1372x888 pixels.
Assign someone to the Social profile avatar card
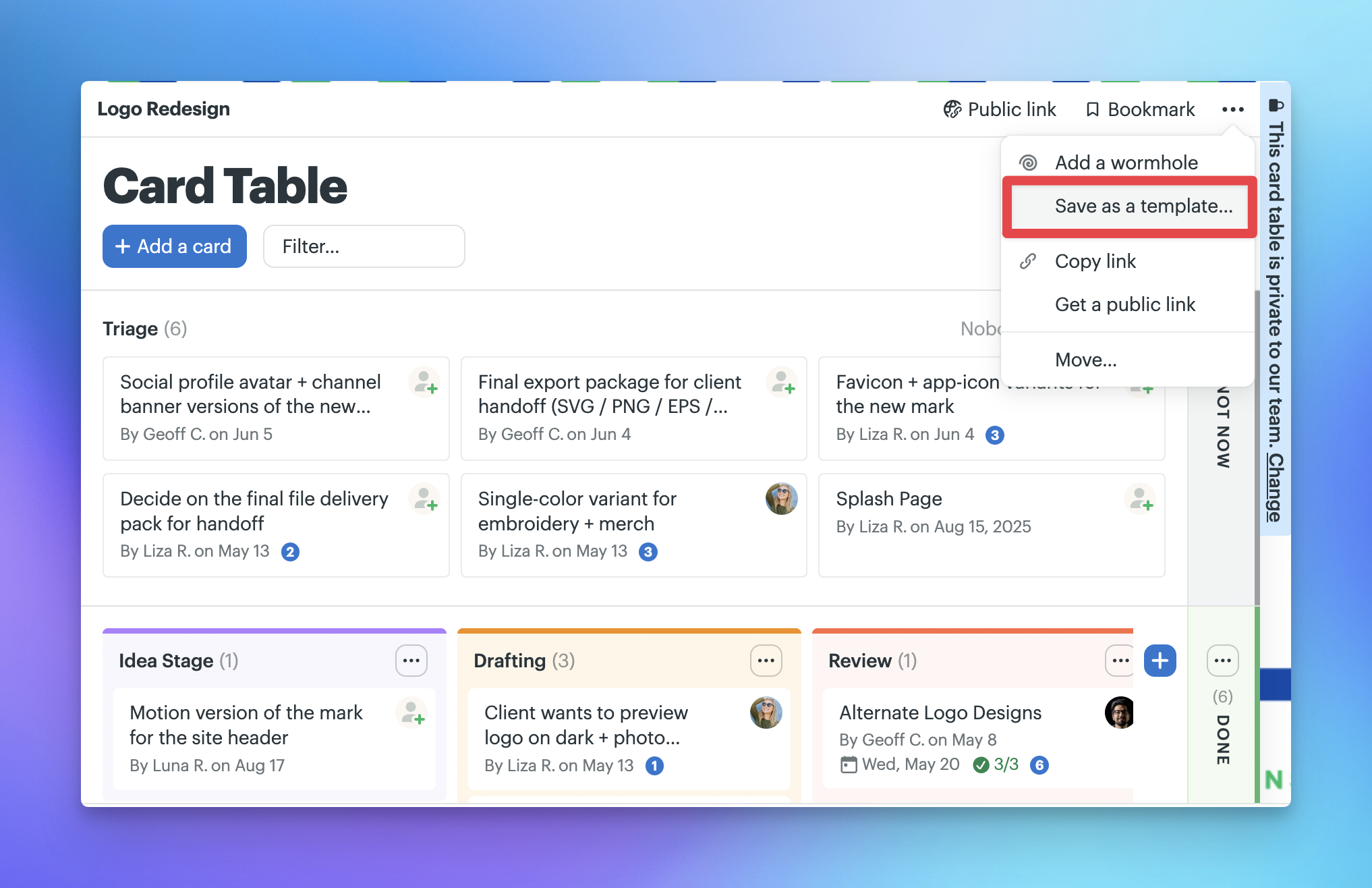point(424,383)
